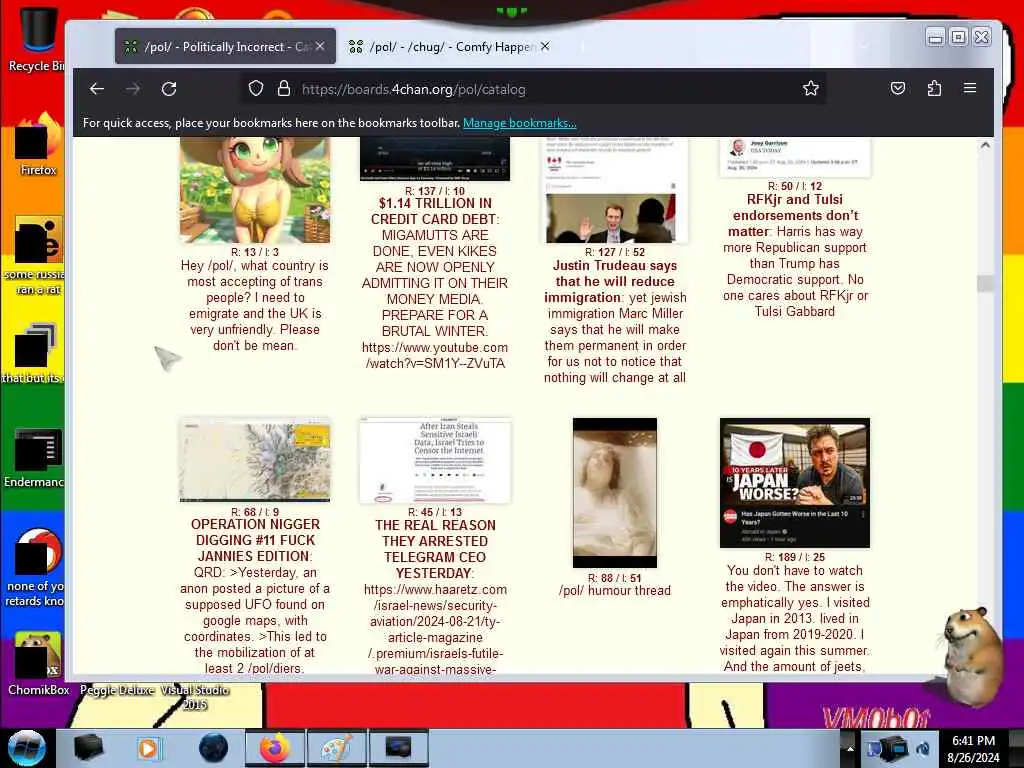This screenshot has height=768, width=1024.
Task: Click 'THE REAL REASON THEY ARRESTED TELEGRAM CEO' title
Action: (x=434, y=549)
